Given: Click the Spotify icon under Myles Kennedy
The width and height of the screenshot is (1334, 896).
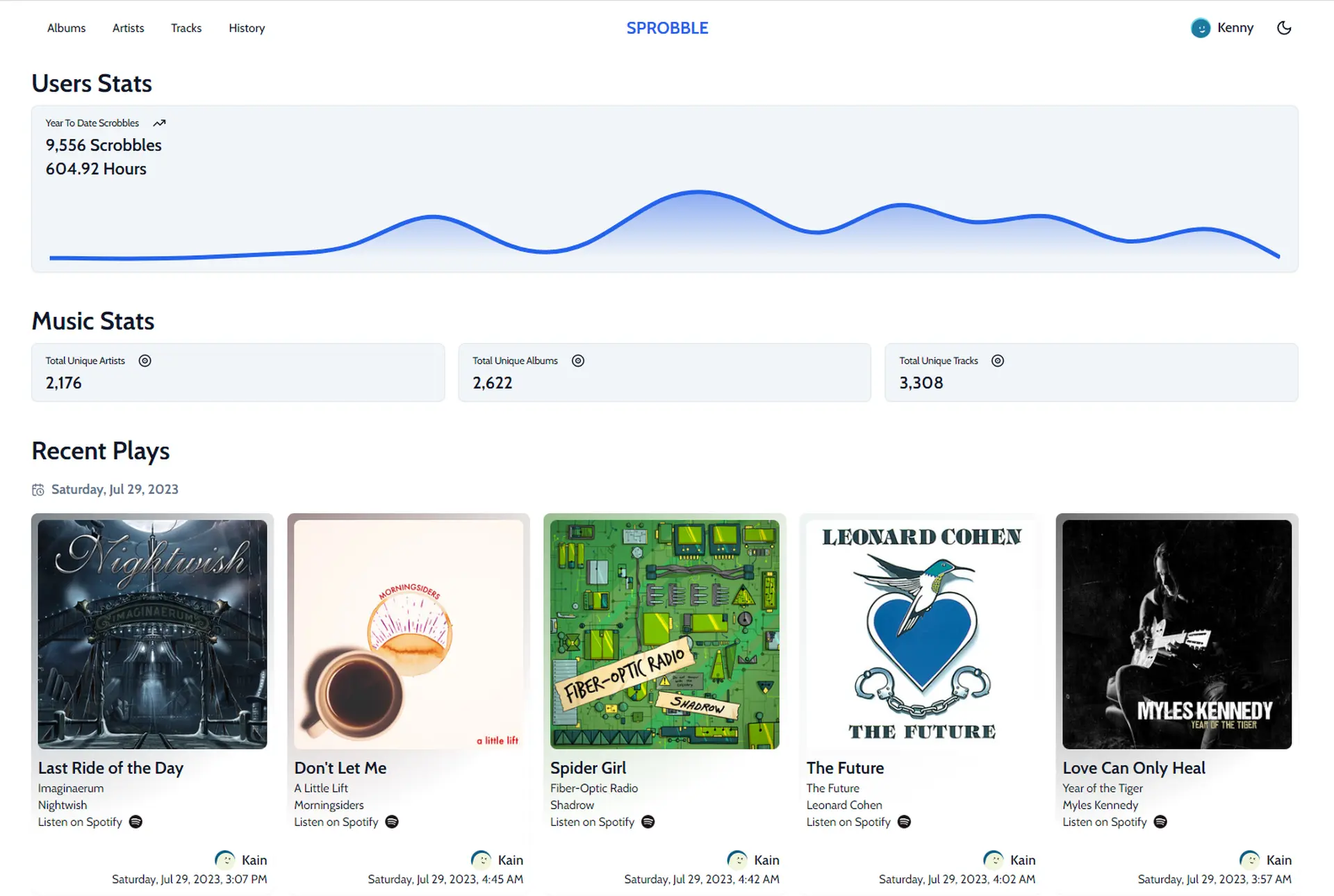Looking at the screenshot, I should tap(1160, 822).
